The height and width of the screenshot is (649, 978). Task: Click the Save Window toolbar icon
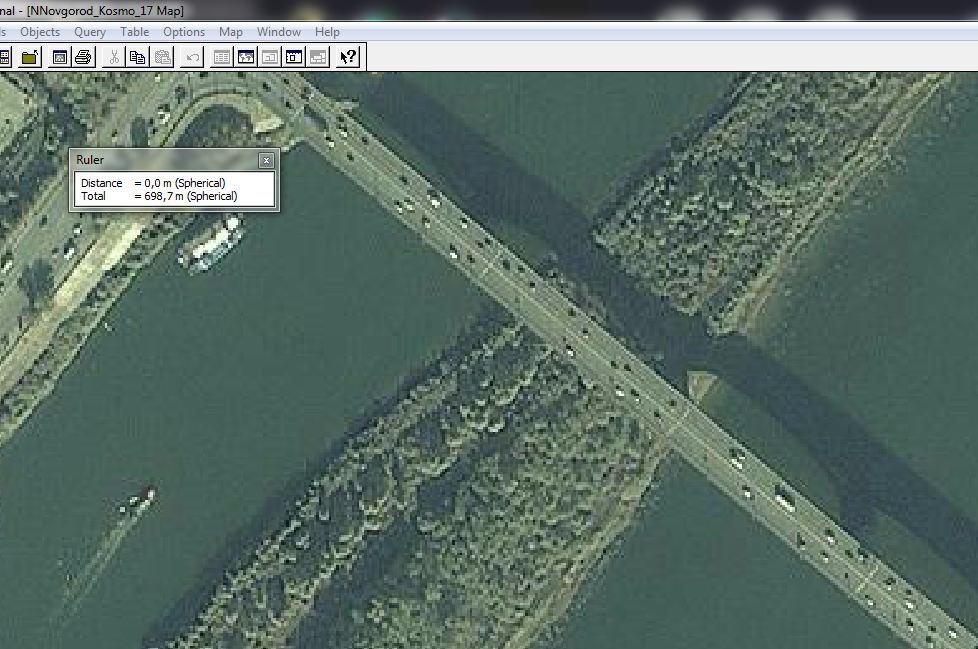click(60, 57)
